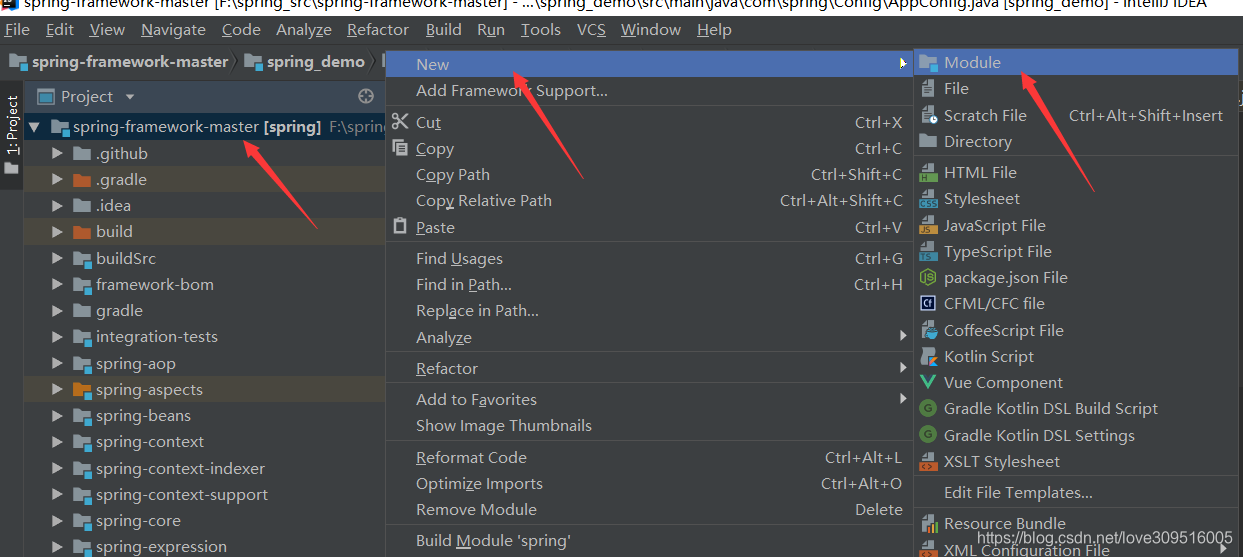Click the Kotlin Script icon

point(927,356)
